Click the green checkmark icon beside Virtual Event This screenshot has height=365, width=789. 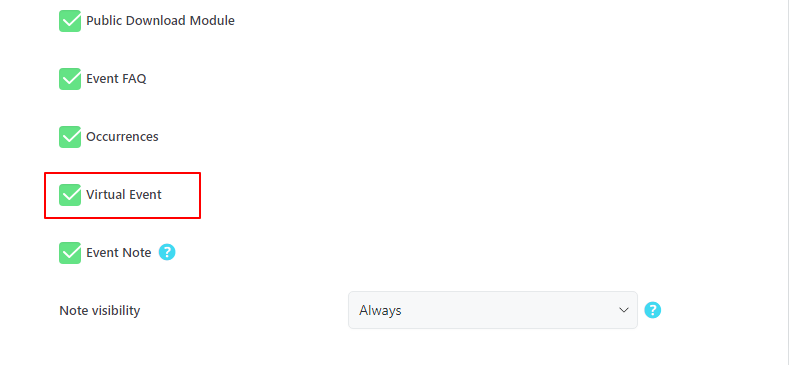point(70,195)
